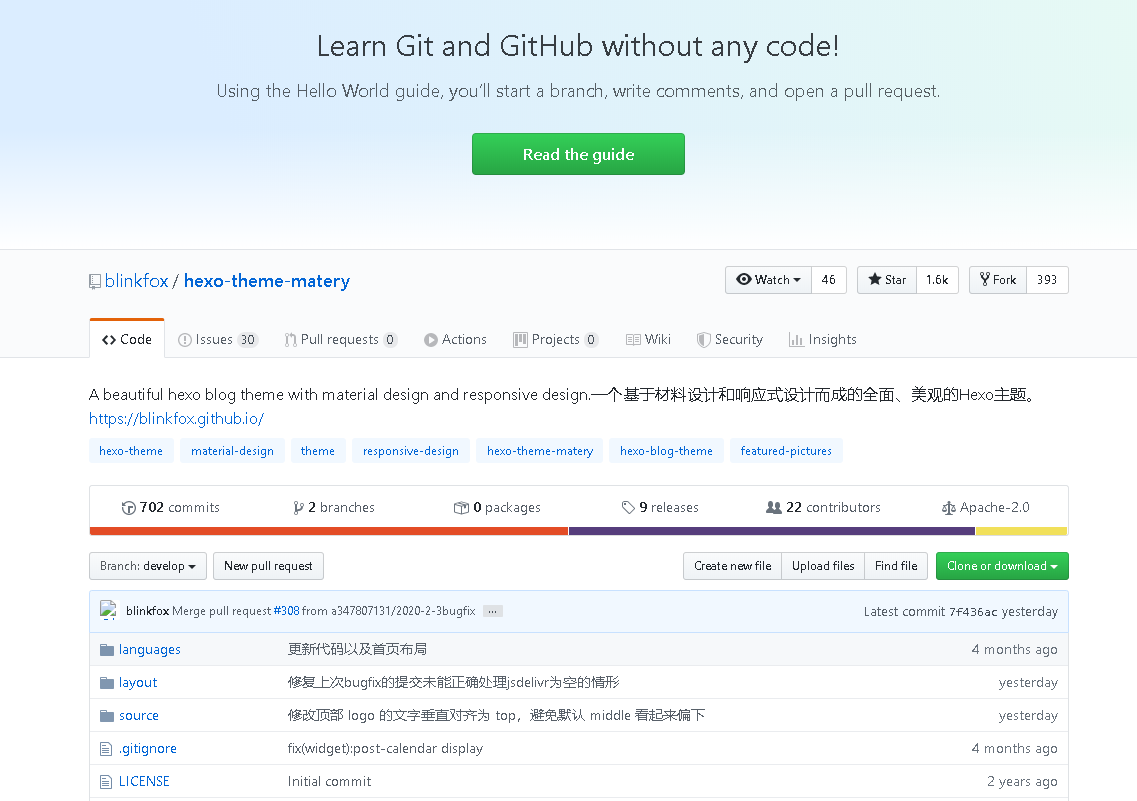Click the .gitignore file icon
1137x801 pixels.
(x=106, y=749)
